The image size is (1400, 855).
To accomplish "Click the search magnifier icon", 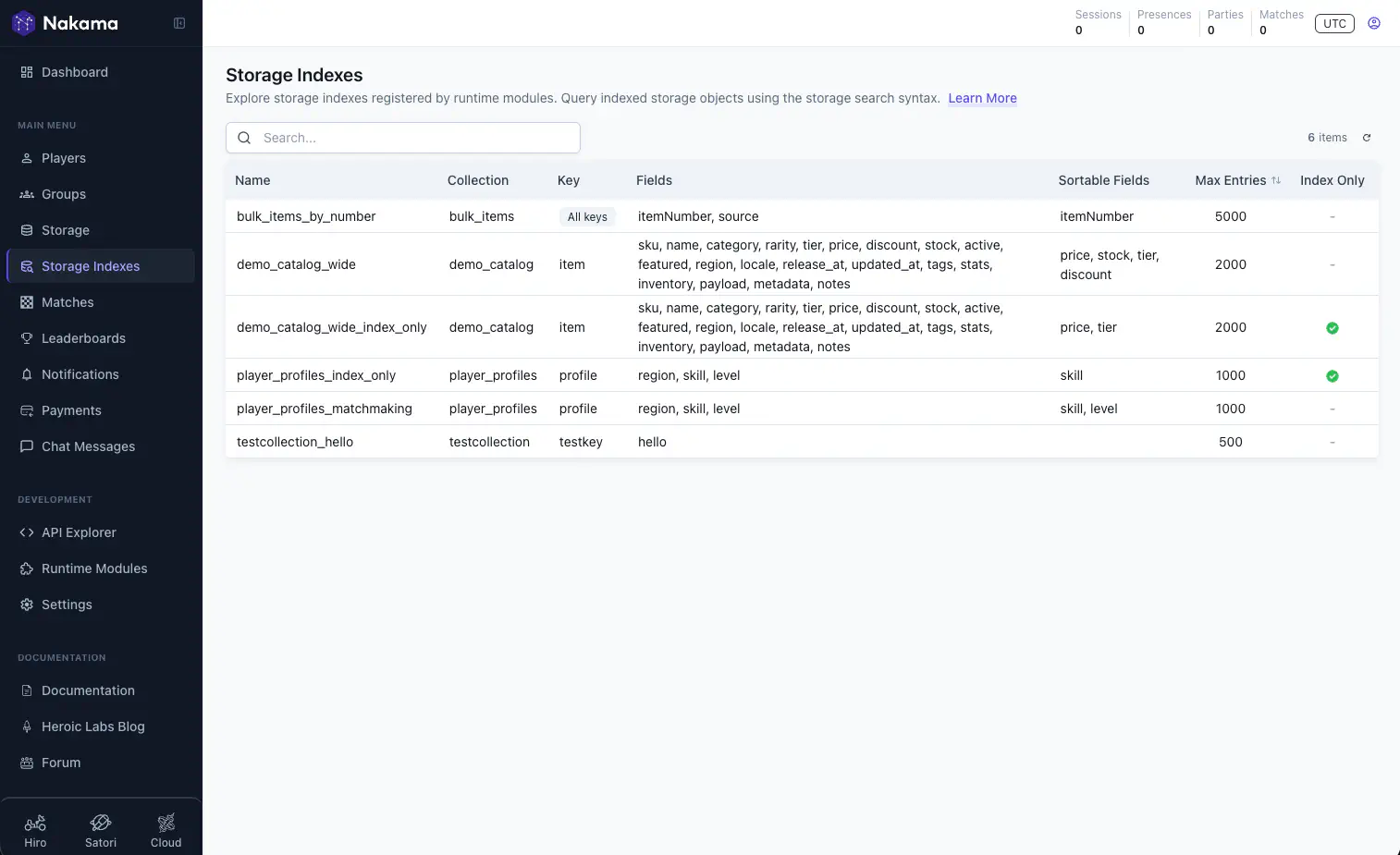I will 244,138.
